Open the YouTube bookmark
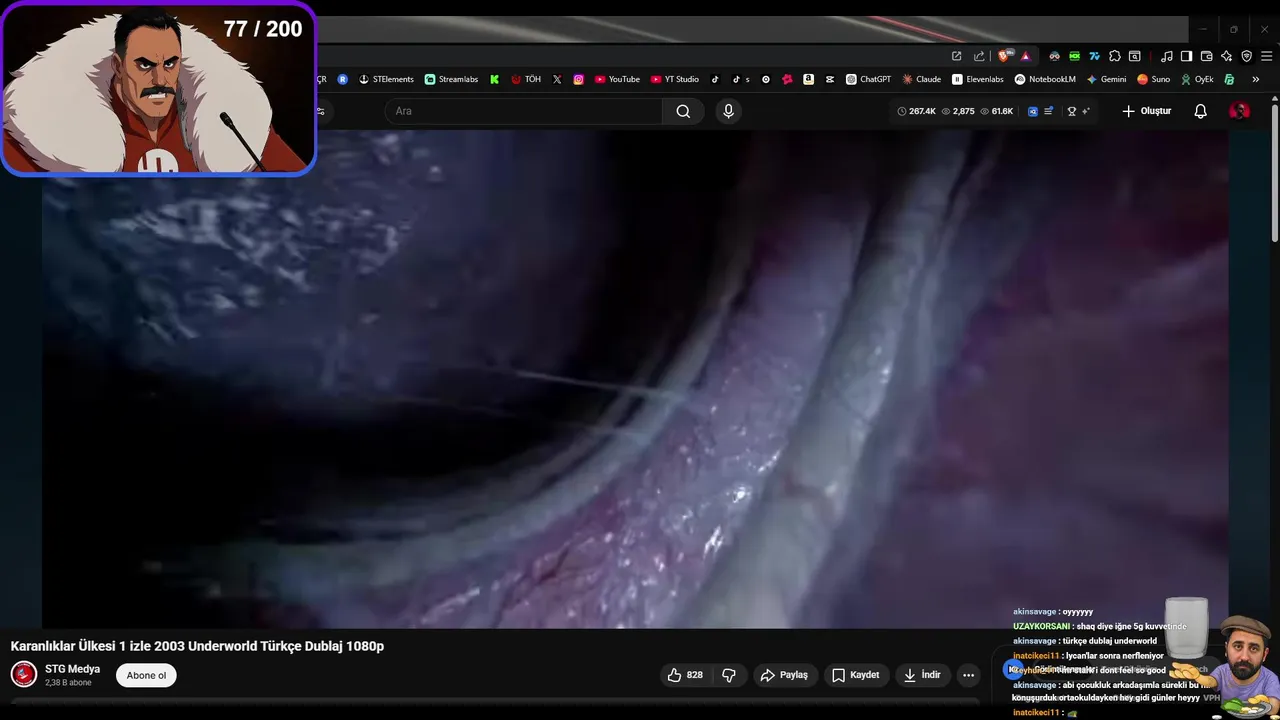 [x=617, y=79]
